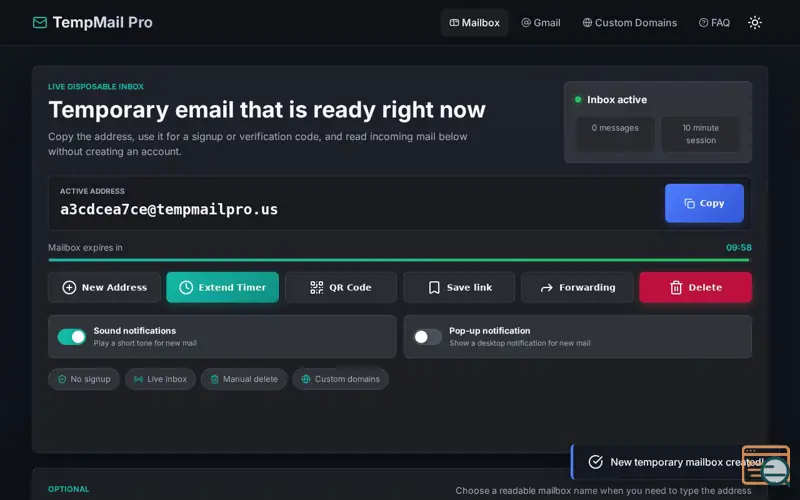
Task: Show the QR Code
Action: 341,287
